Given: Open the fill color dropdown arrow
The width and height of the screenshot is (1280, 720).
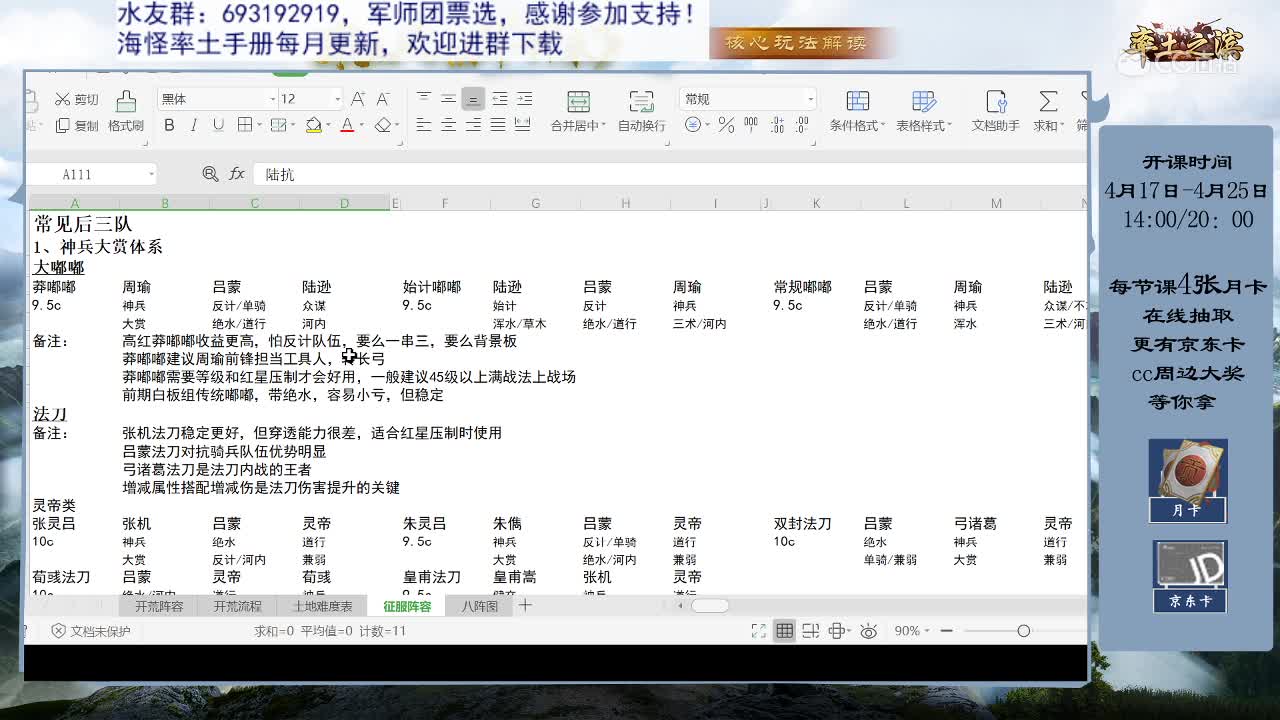Looking at the screenshot, I should [327, 126].
